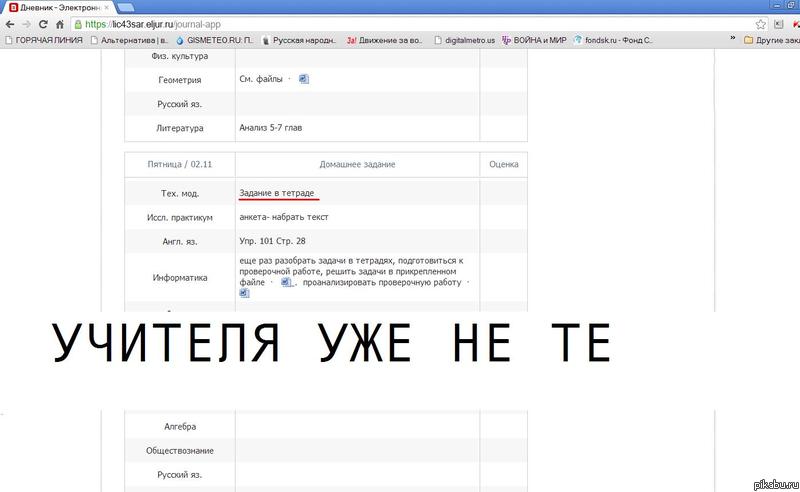Click the Геометрия subject cell

tap(180, 80)
